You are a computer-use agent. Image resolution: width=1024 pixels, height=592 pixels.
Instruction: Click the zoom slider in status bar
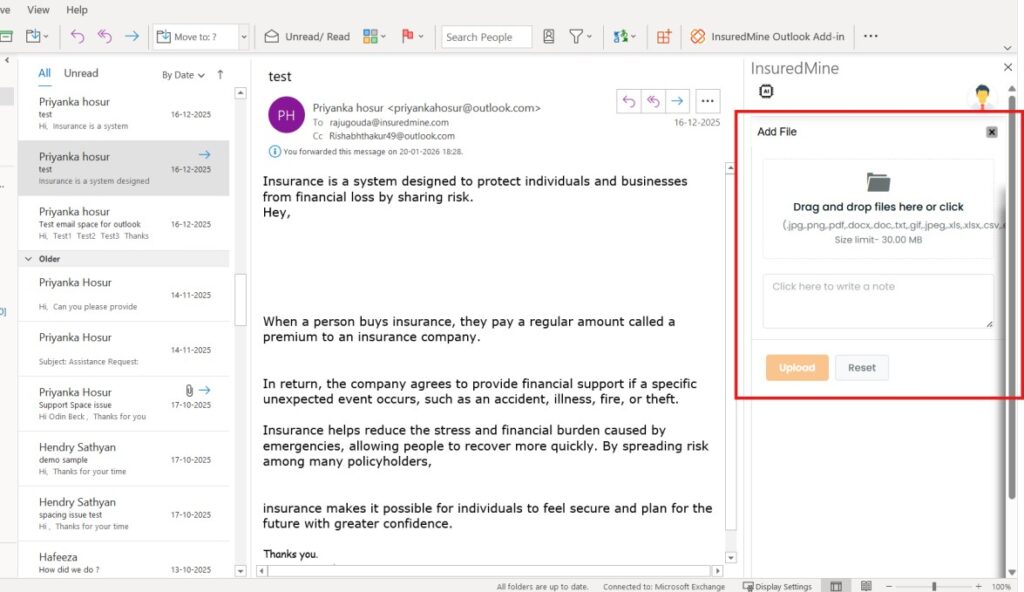click(934, 586)
